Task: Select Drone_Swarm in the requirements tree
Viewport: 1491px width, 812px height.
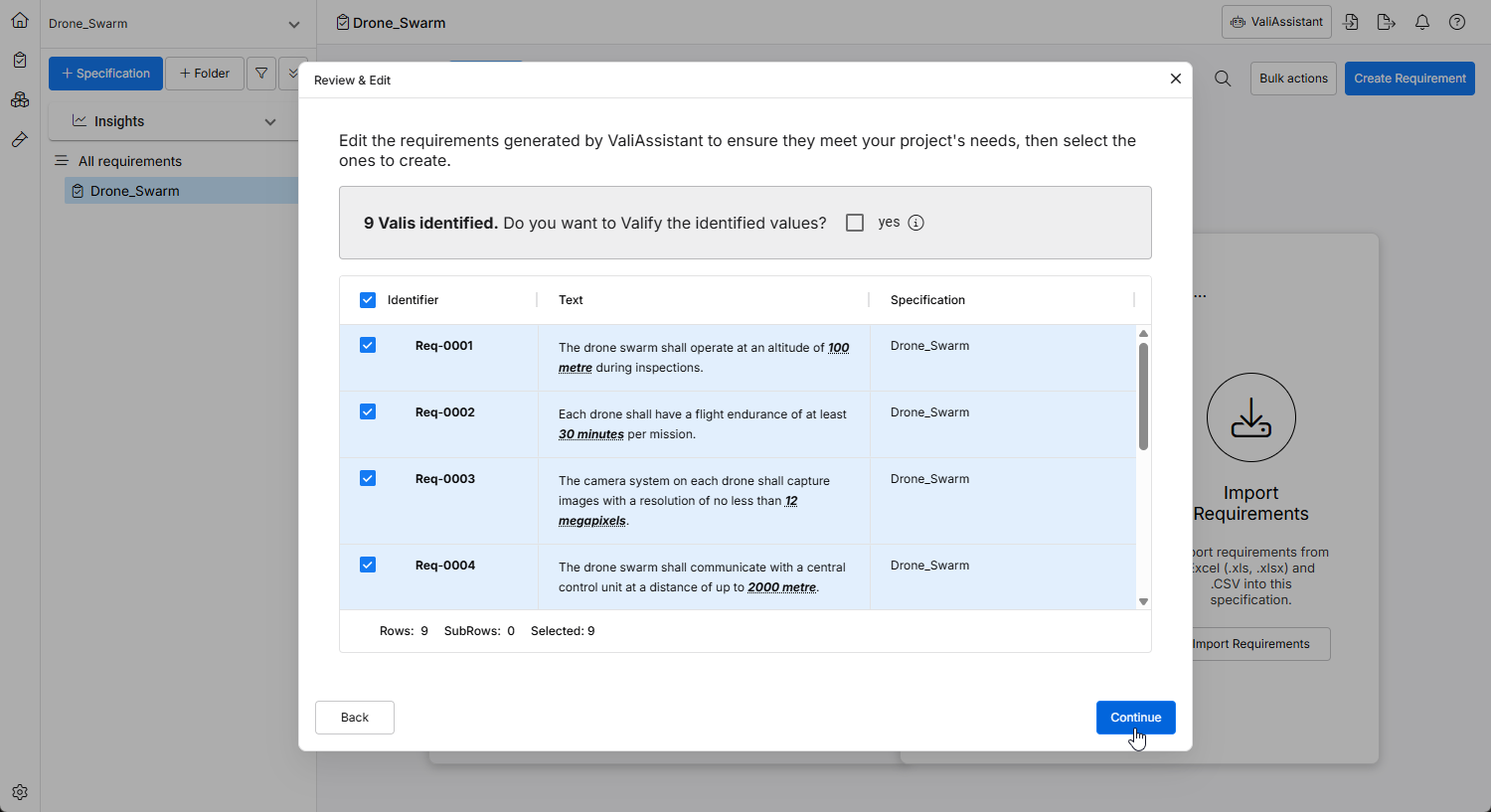Action: tap(134, 191)
